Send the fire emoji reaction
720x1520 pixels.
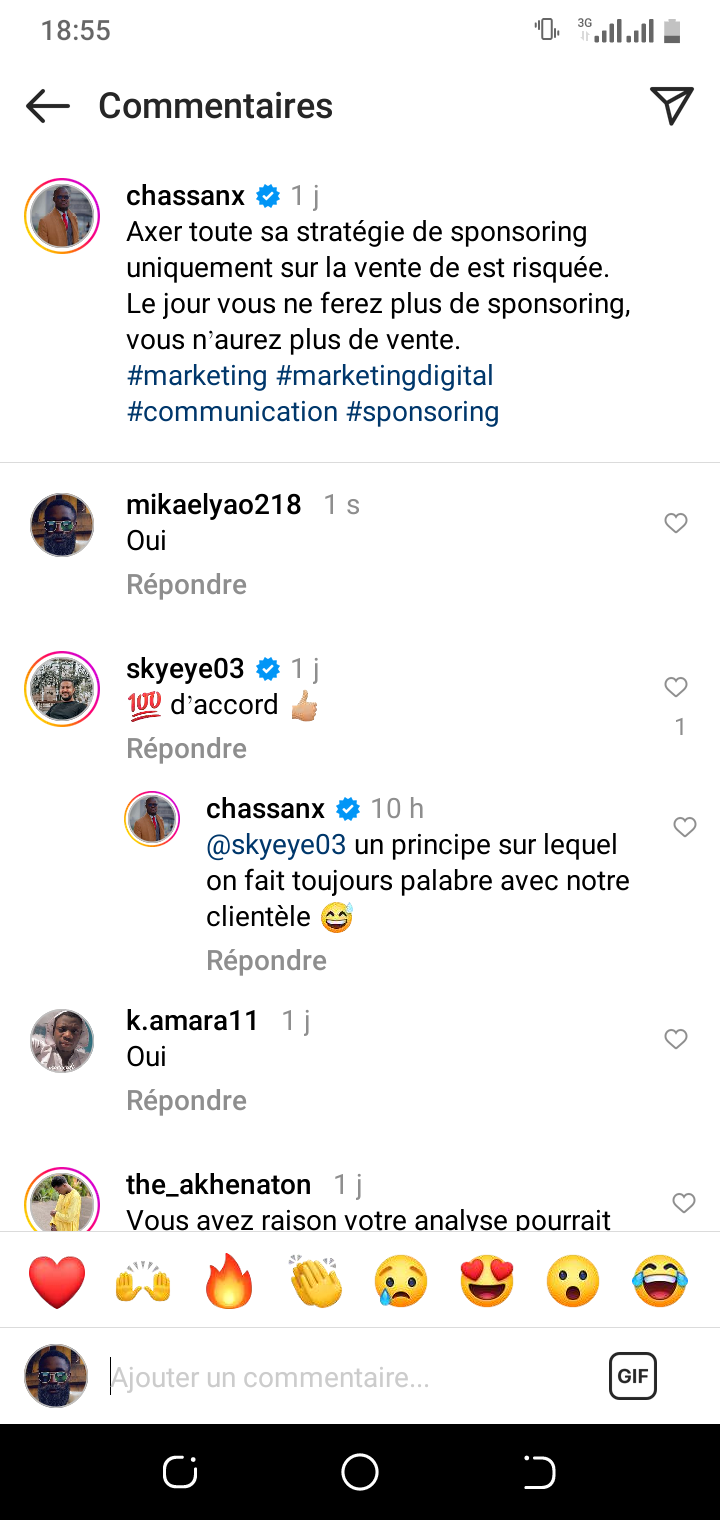click(229, 1281)
